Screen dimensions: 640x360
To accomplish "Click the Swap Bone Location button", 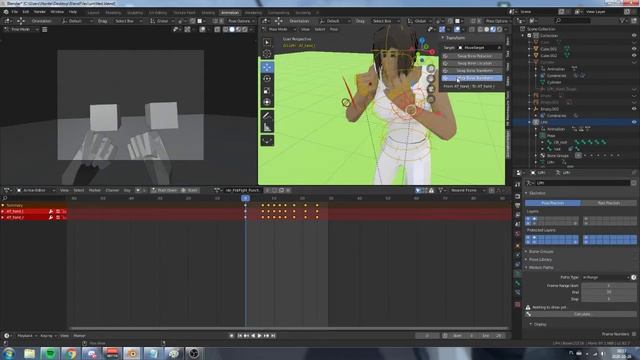I will click(x=472, y=63).
